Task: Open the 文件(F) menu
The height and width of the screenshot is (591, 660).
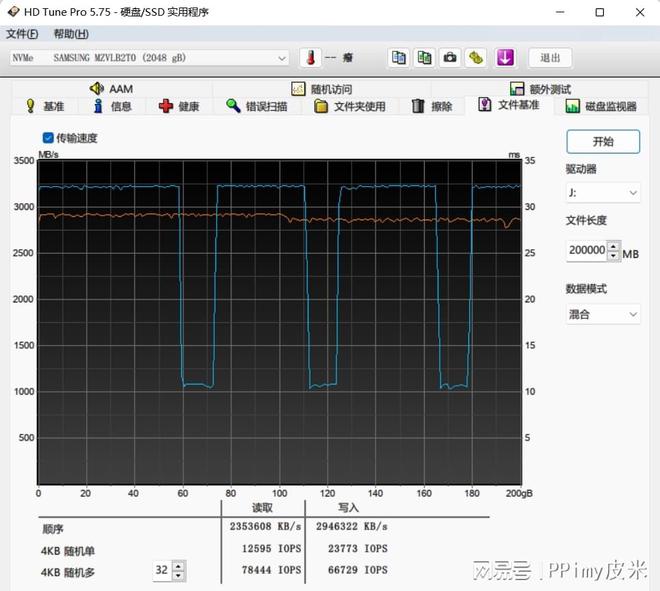Action: [22, 34]
